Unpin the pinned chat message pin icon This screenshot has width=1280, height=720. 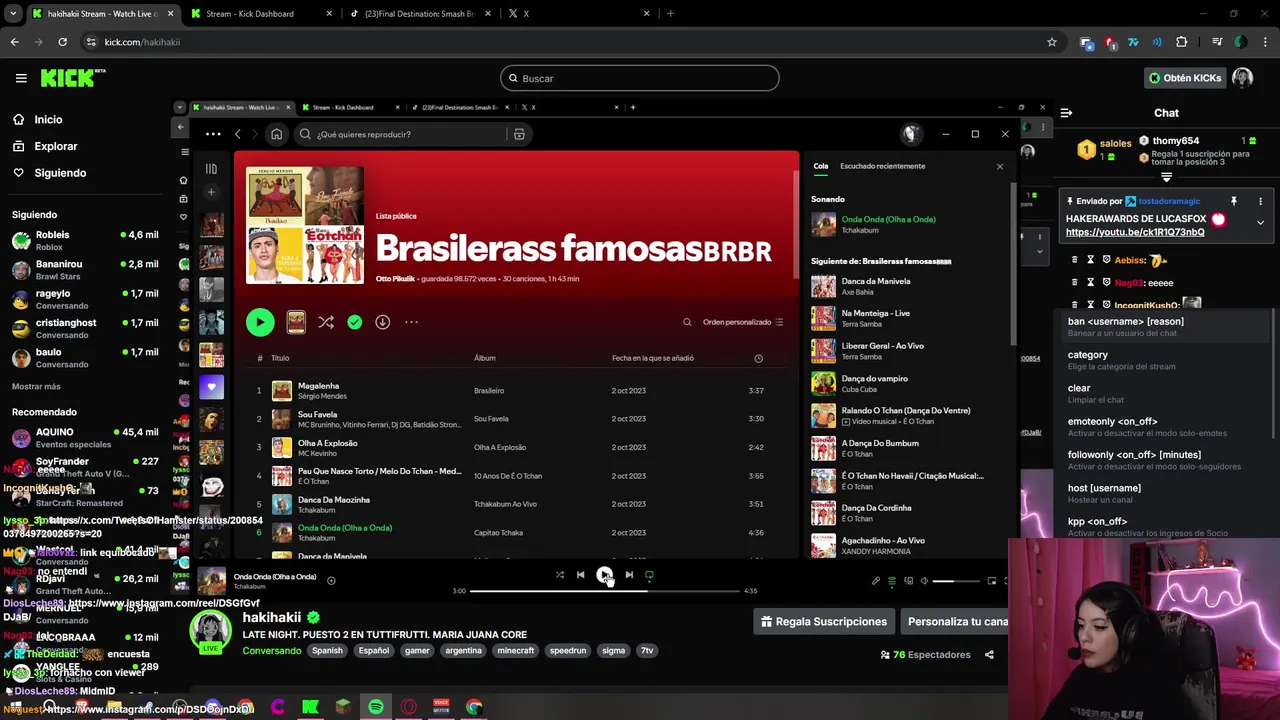click(x=1234, y=201)
